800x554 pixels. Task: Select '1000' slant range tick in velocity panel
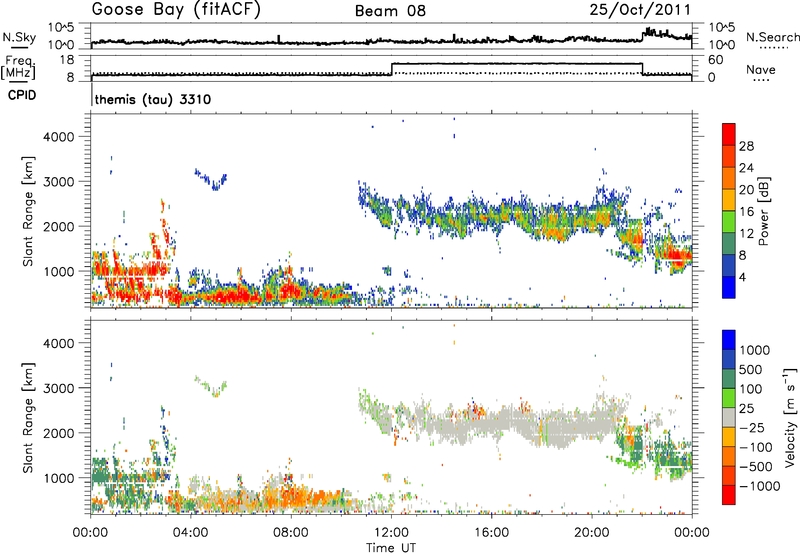pos(58,478)
